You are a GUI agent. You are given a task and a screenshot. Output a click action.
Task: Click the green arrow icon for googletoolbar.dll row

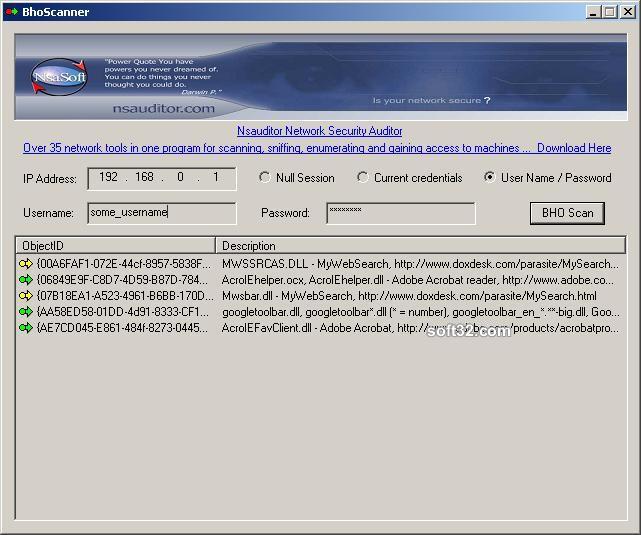25,312
